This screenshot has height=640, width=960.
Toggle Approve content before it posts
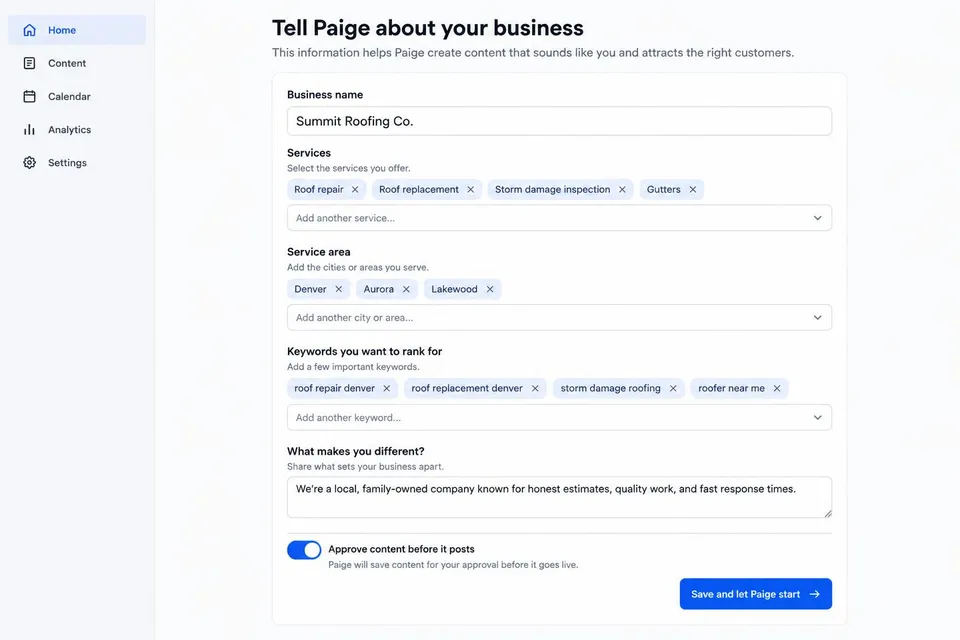[304, 550]
